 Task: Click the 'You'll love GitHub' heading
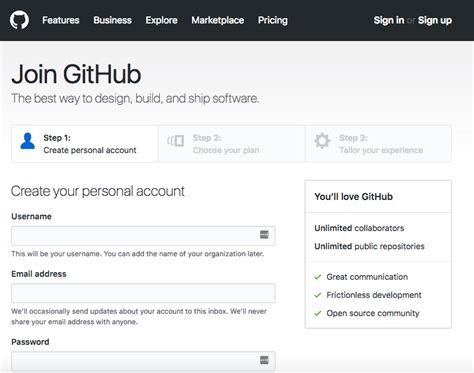(354, 197)
